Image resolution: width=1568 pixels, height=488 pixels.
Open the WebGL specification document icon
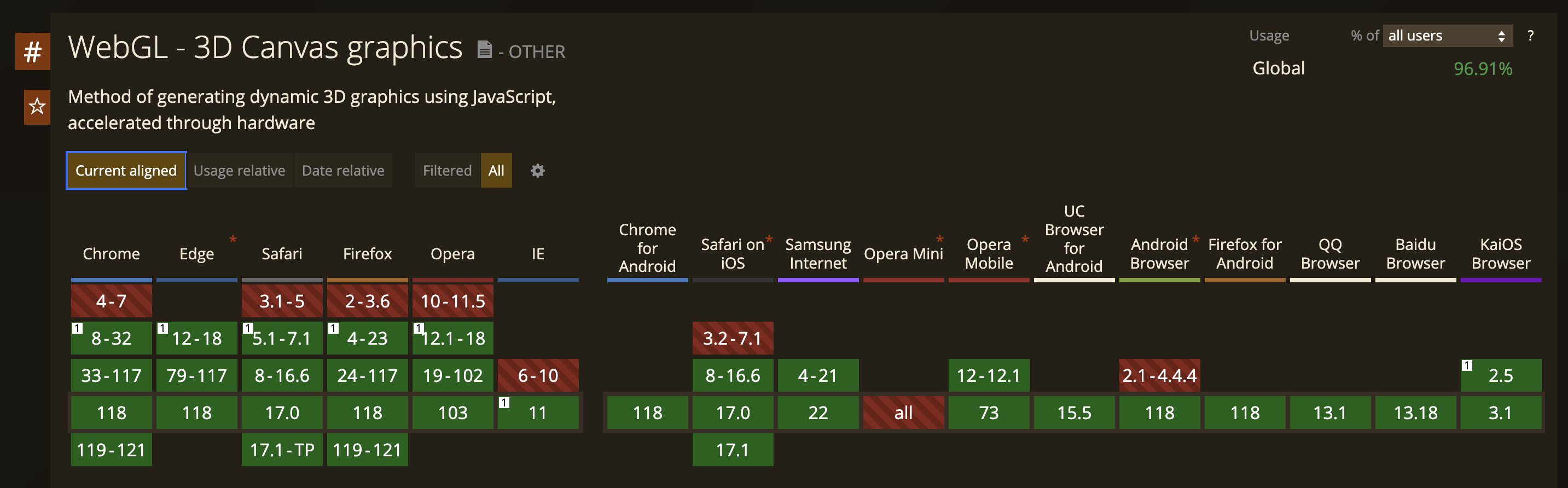pos(485,49)
